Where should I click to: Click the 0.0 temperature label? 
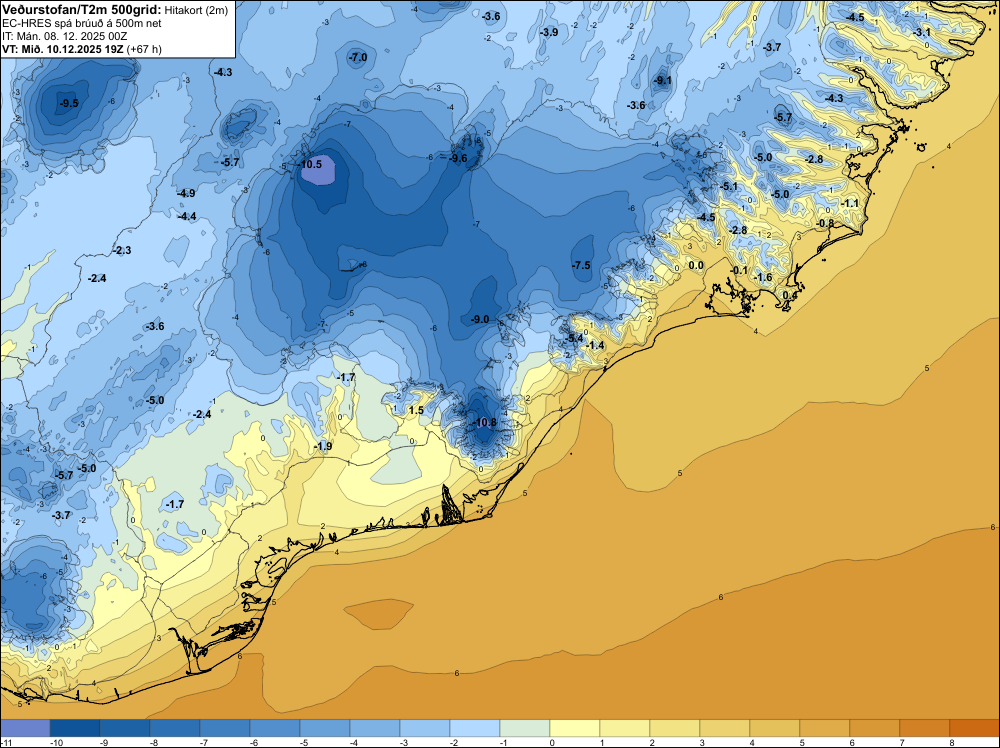coord(696,265)
